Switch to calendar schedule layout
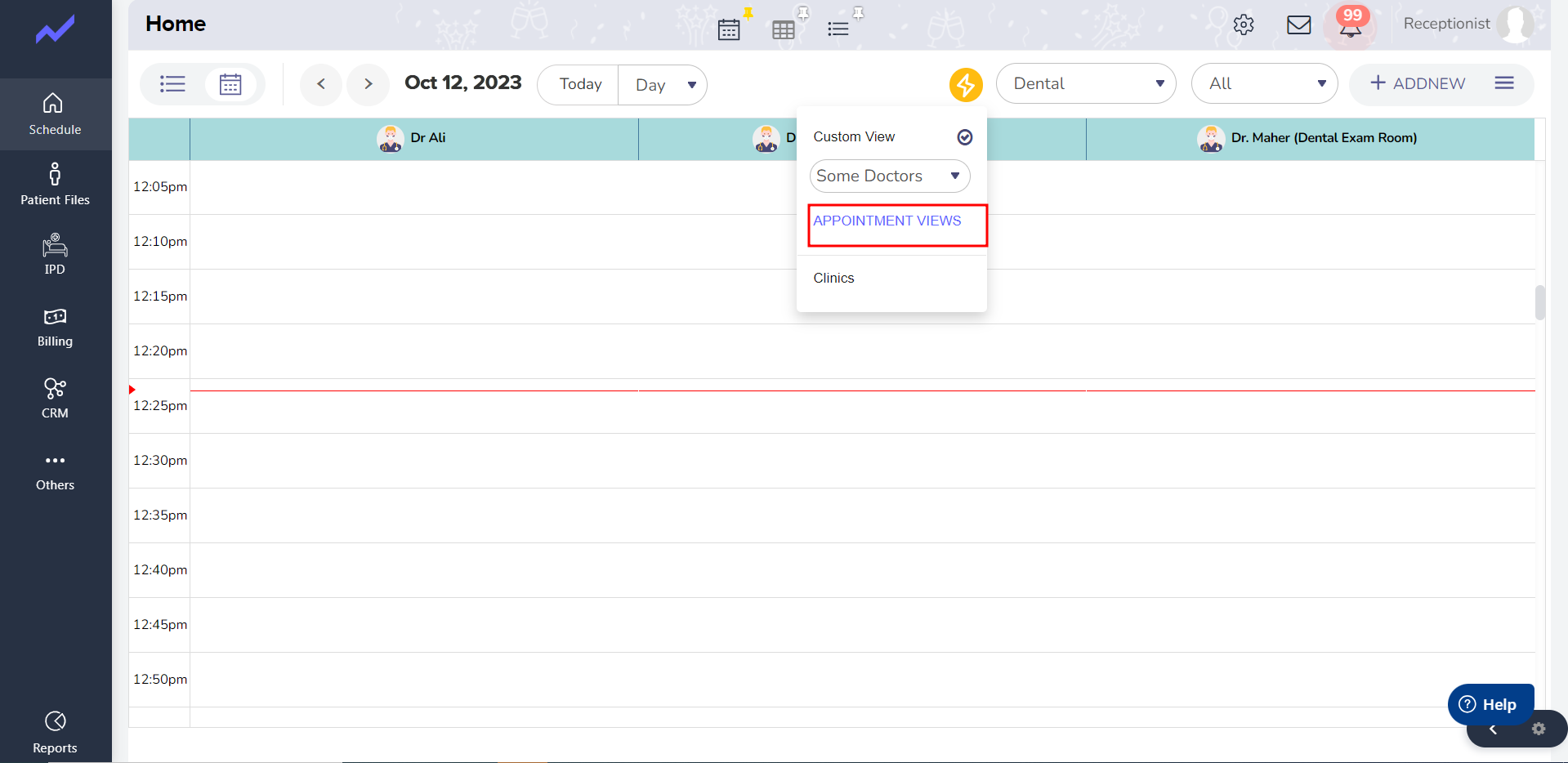 coord(230,84)
